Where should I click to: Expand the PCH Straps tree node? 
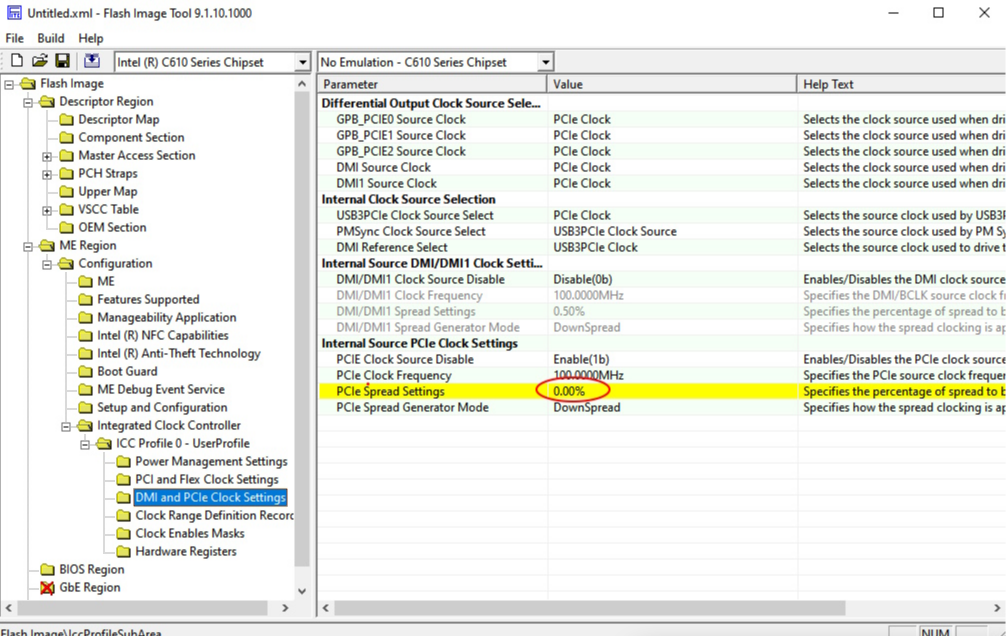47,174
